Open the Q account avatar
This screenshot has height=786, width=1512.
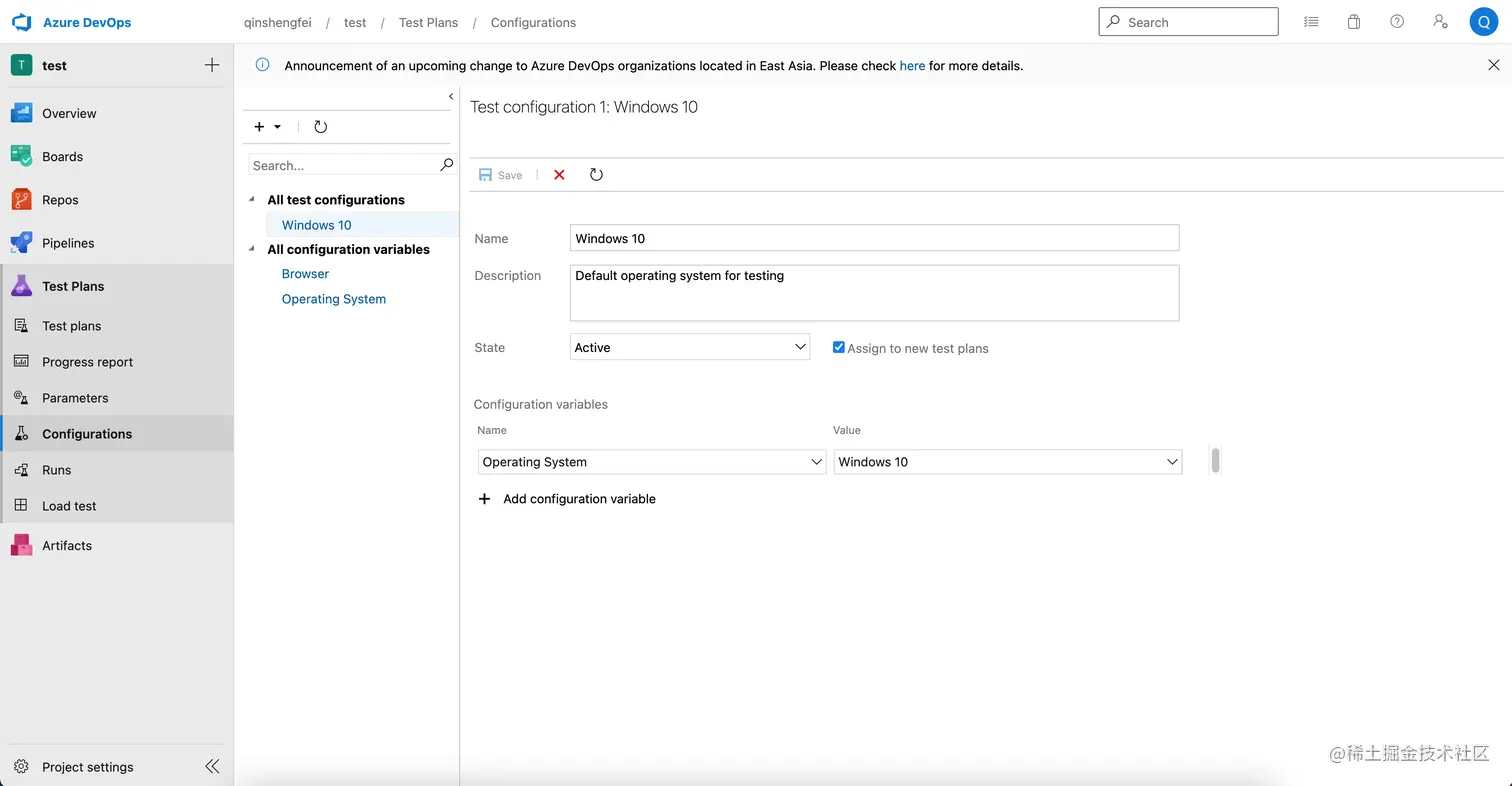click(1483, 22)
